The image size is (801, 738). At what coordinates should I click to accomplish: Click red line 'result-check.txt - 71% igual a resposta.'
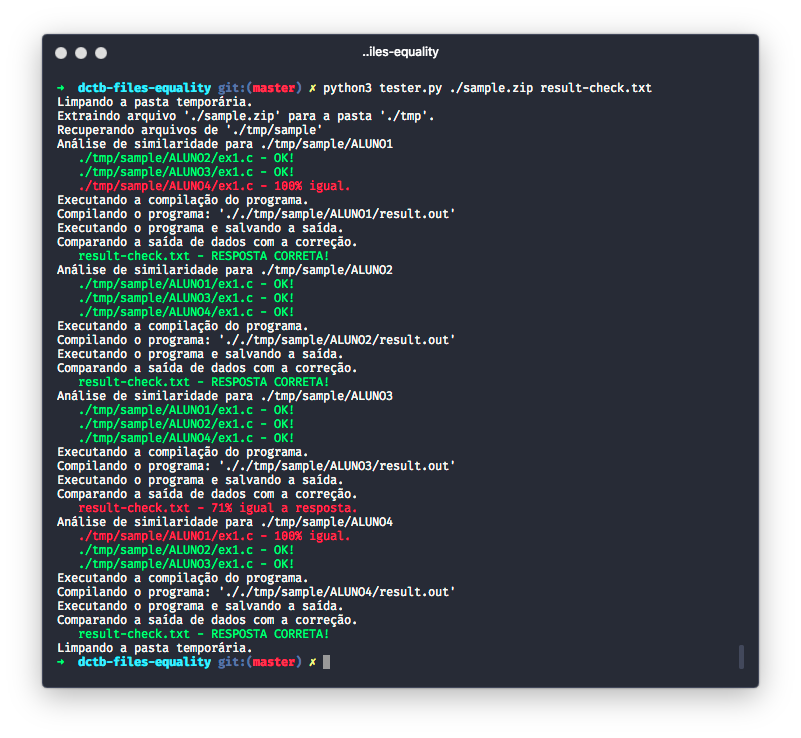pyautogui.click(x=218, y=508)
